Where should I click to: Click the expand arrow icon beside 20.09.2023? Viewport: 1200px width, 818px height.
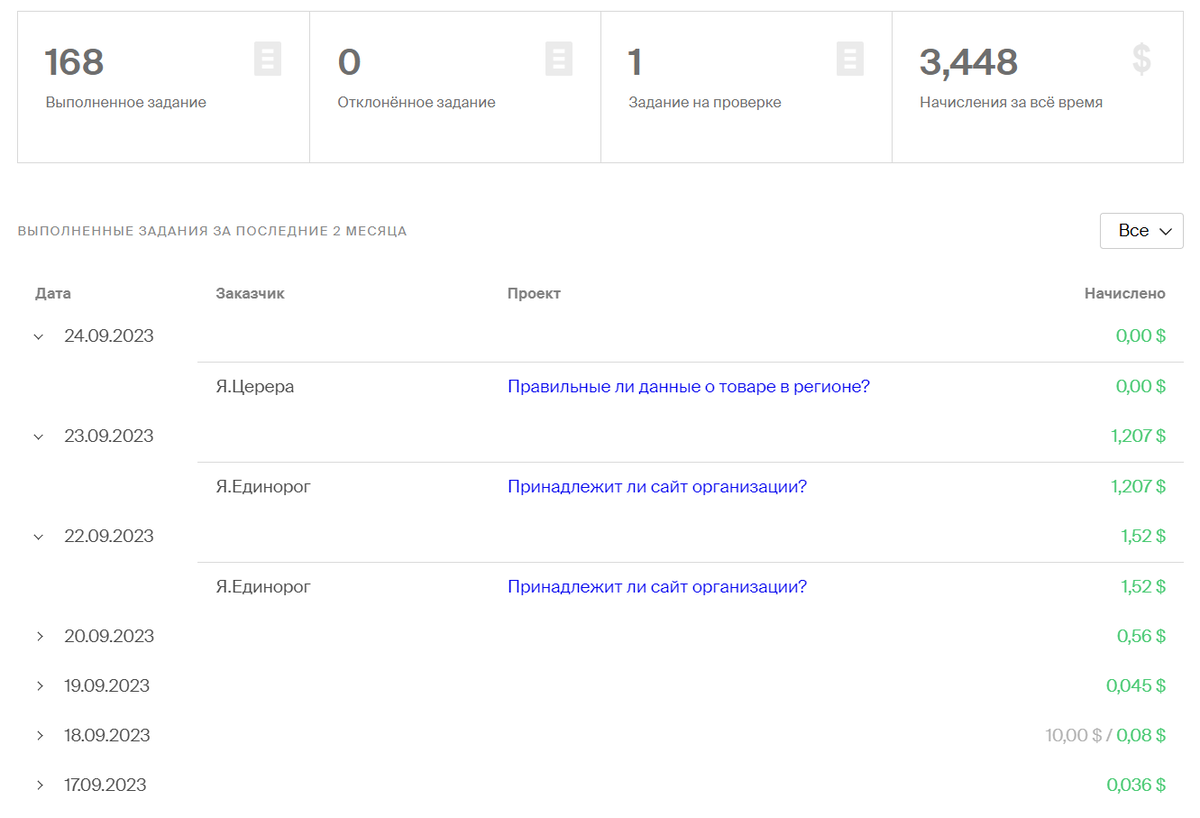coord(39,636)
